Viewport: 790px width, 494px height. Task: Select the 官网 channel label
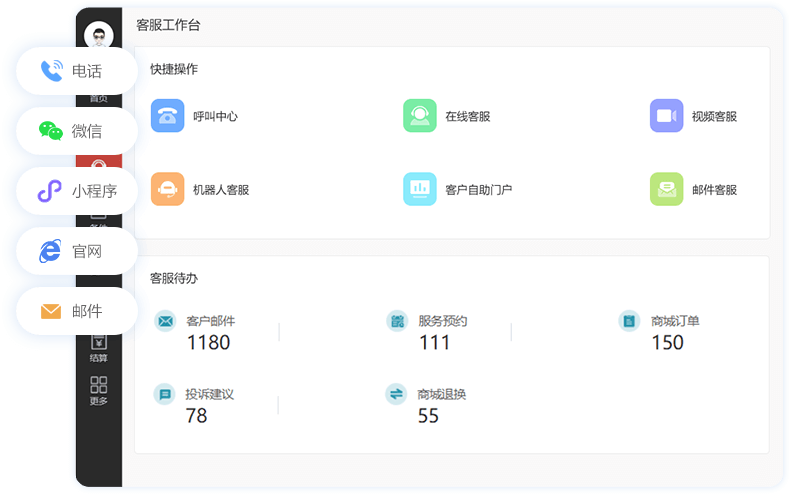87,251
